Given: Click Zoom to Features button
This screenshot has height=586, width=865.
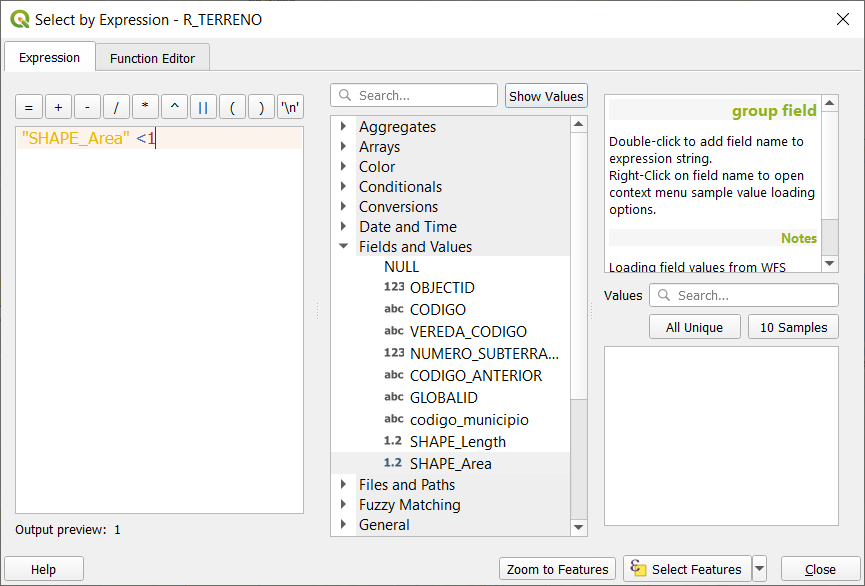Looking at the screenshot, I should click(x=557, y=569).
